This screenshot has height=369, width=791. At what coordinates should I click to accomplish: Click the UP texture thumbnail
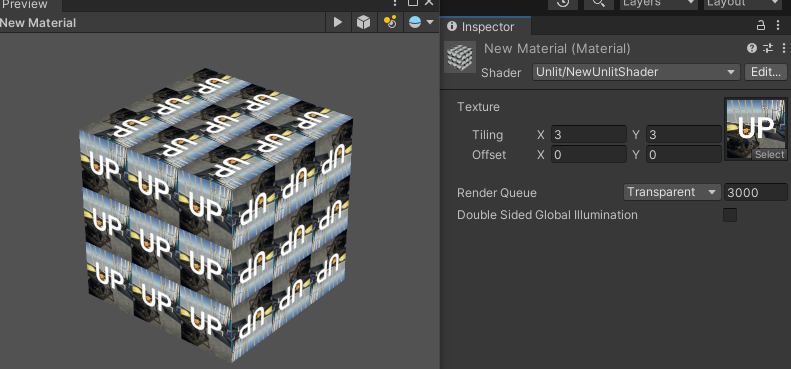(x=756, y=129)
